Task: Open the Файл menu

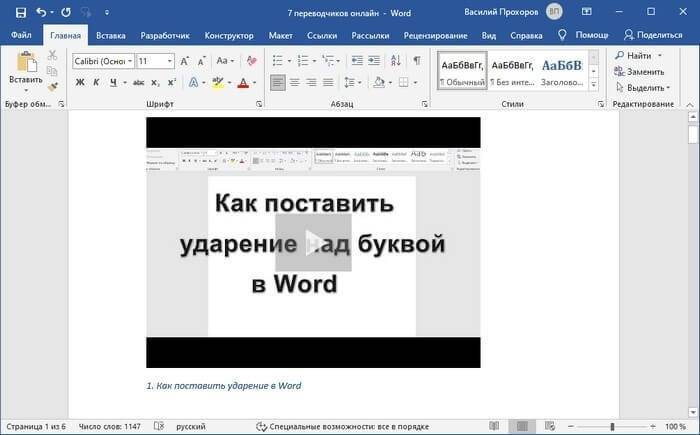Action: pyautogui.click(x=21, y=35)
